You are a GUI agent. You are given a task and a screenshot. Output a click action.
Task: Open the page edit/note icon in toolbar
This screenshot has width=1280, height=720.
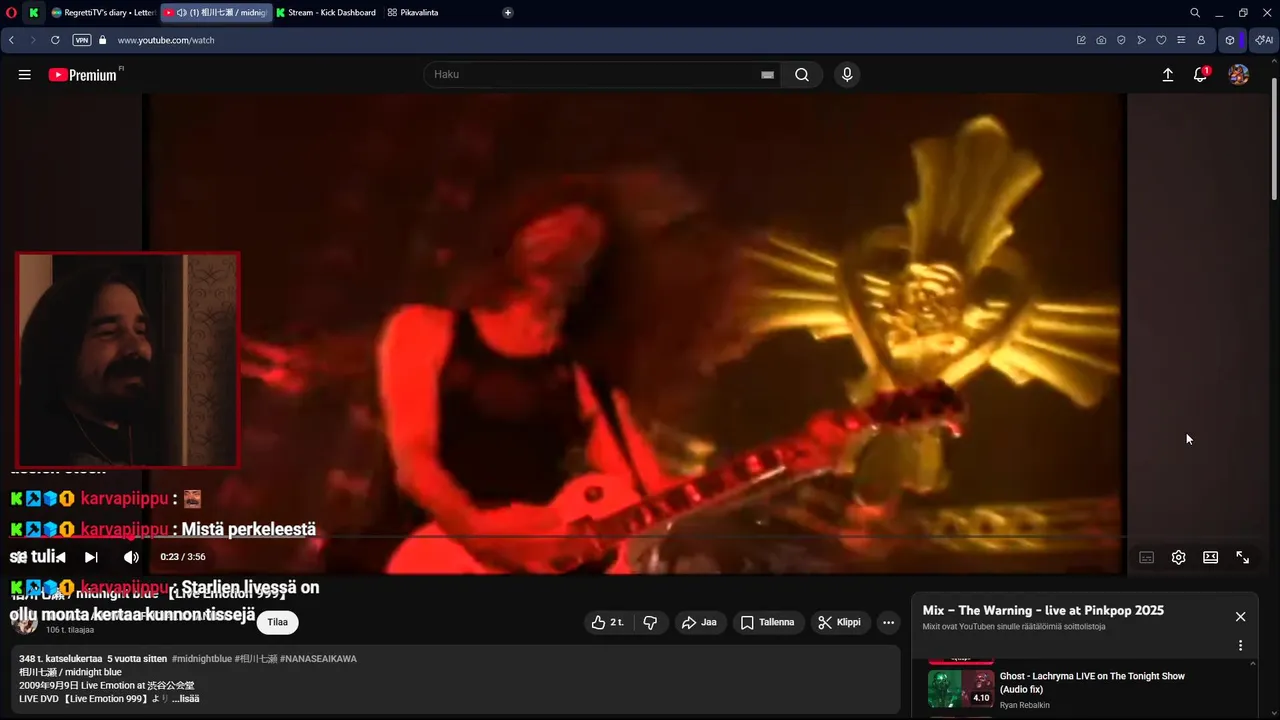click(1081, 40)
